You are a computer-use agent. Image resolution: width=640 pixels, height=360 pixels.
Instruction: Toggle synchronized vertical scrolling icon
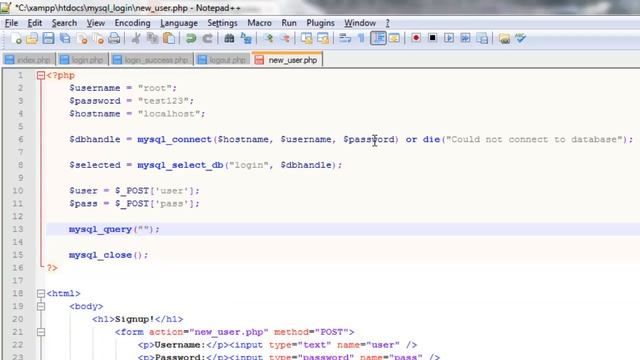coord(306,38)
